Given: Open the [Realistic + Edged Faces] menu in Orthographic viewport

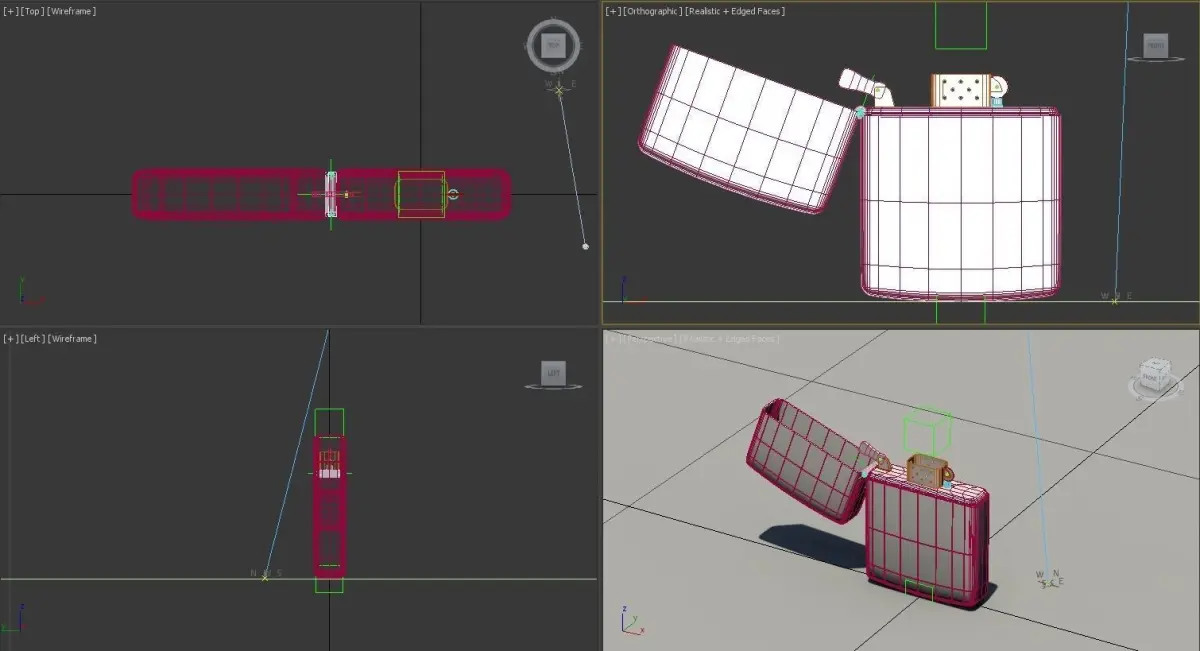Looking at the screenshot, I should [736, 11].
